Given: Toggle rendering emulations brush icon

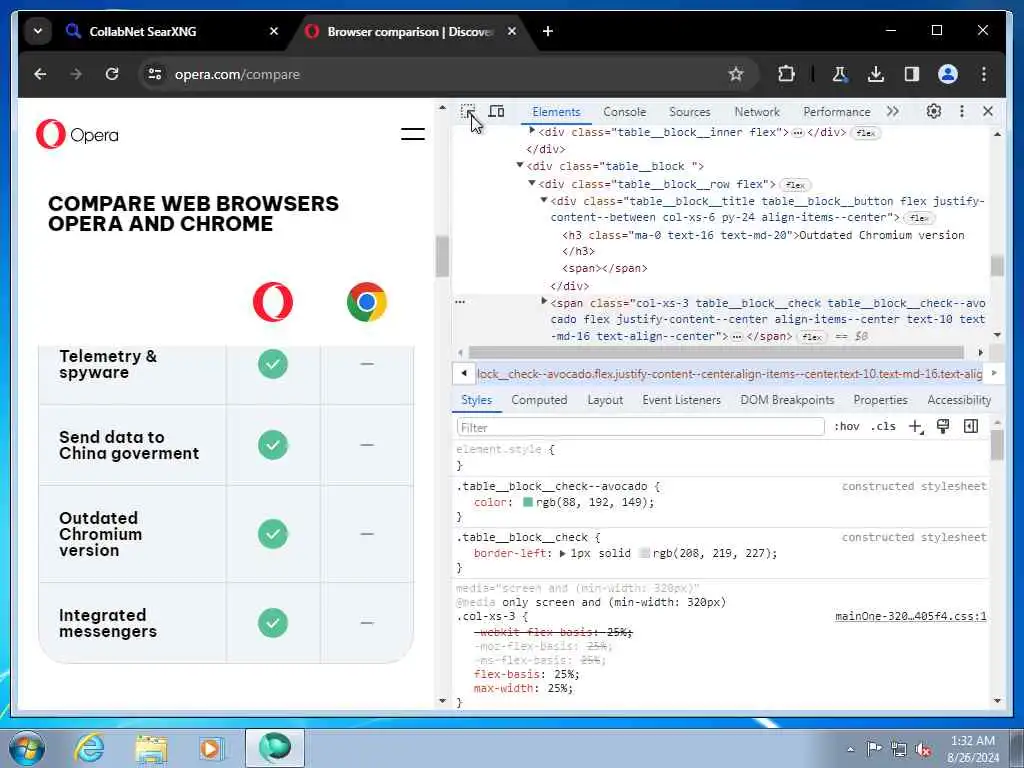Looking at the screenshot, I should (943, 426).
